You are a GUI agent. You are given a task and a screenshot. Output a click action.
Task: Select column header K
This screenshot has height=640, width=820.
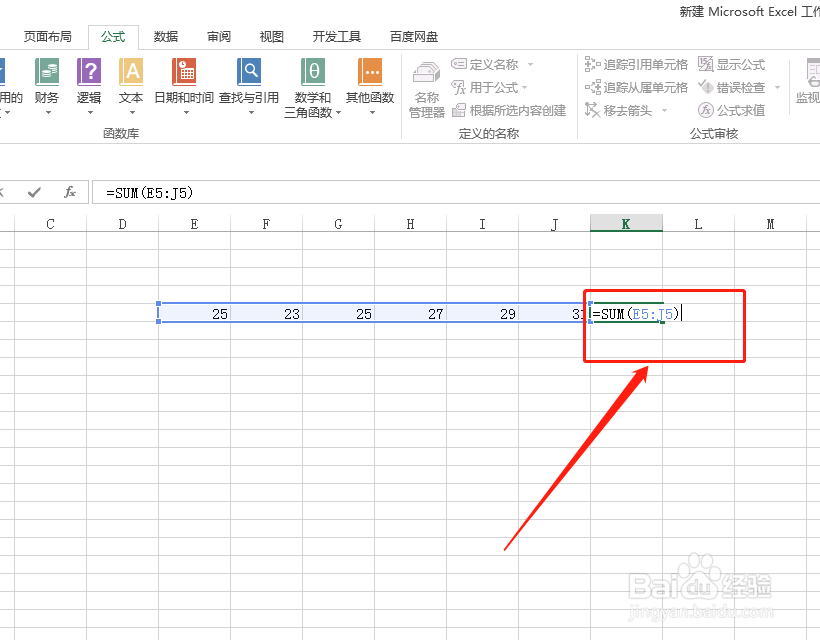point(626,222)
